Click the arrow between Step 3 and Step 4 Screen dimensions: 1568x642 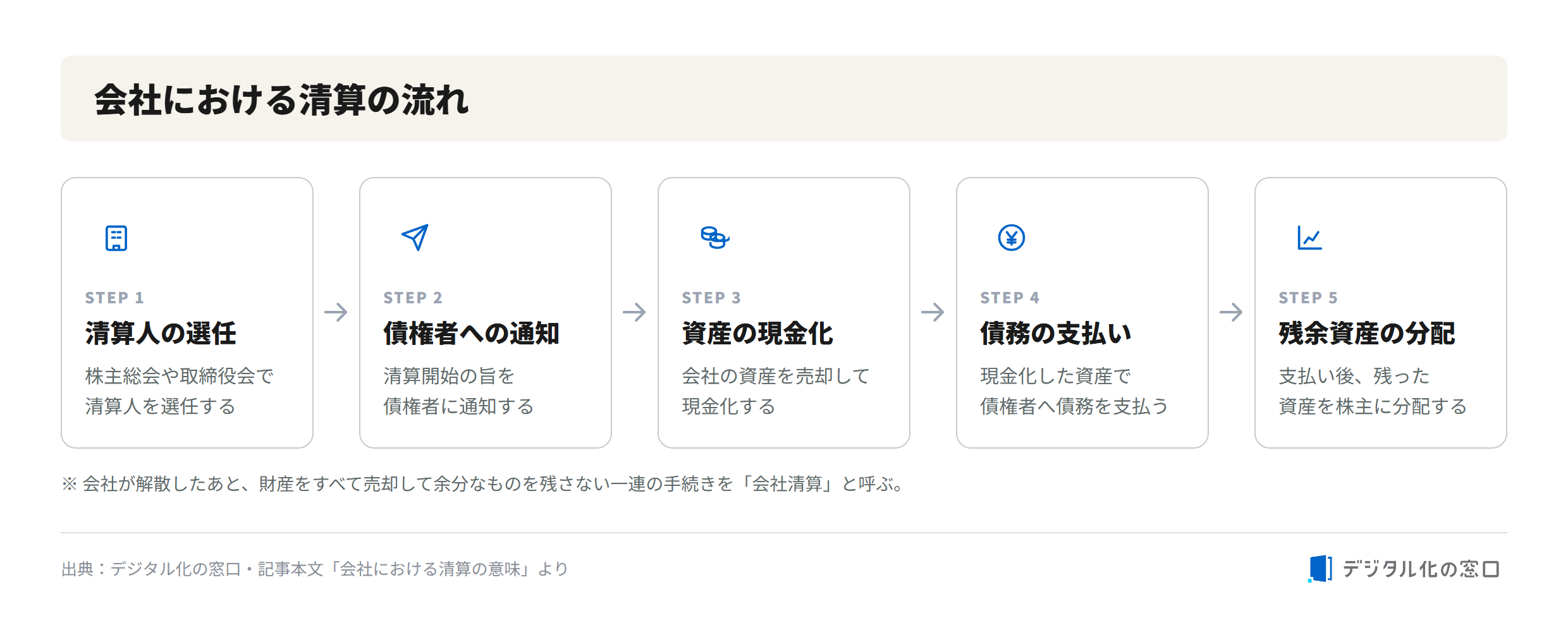(x=933, y=312)
